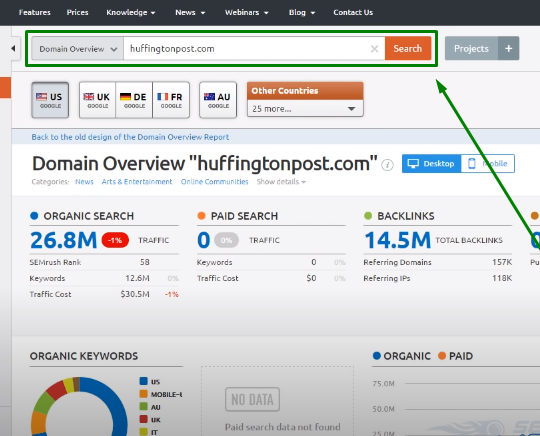Expand Other Countries 25 more dropdown

pyautogui.click(x=305, y=109)
